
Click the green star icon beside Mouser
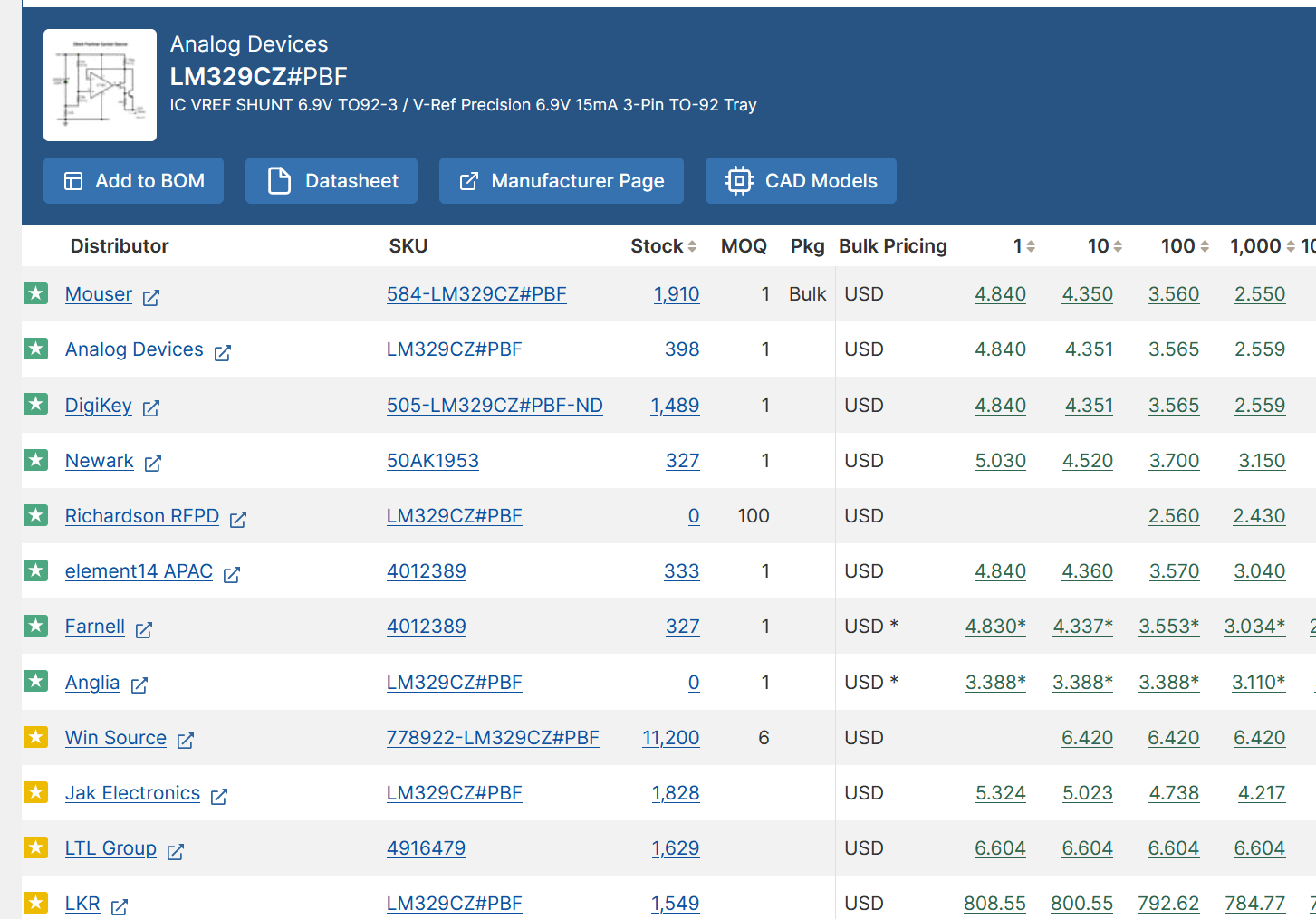point(35,293)
